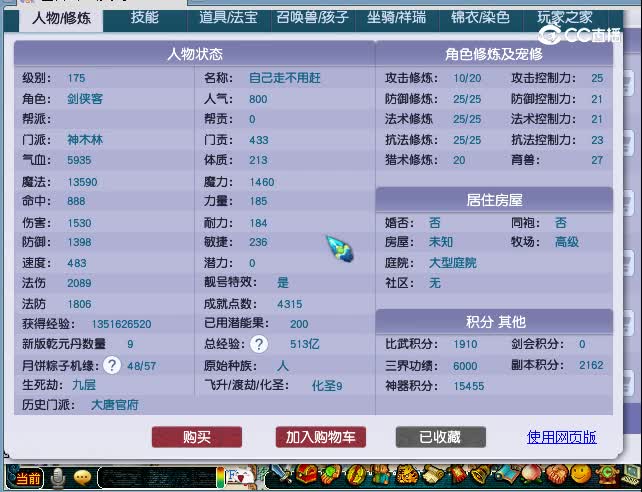
Task: Click the handshake friends icon
Action: point(556,475)
